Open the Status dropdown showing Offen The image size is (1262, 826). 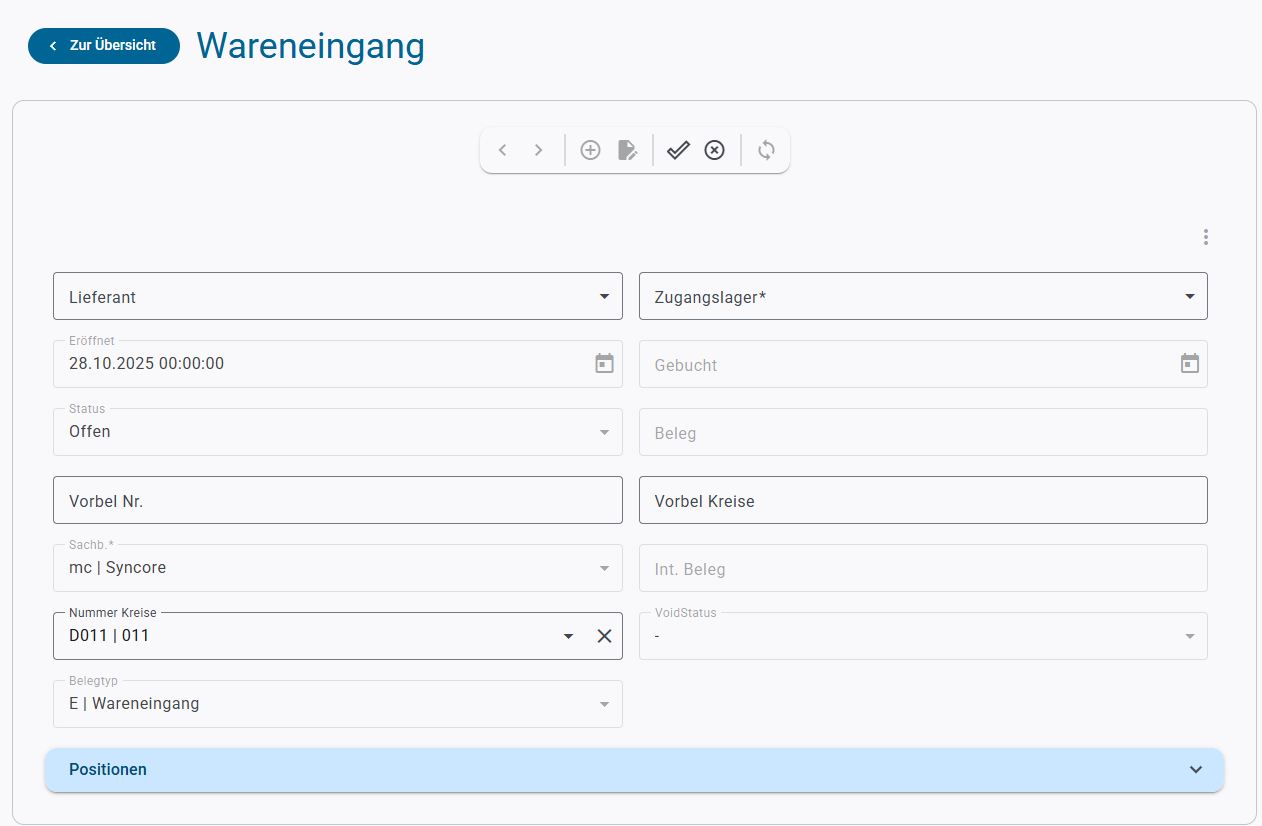tap(604, 432)
